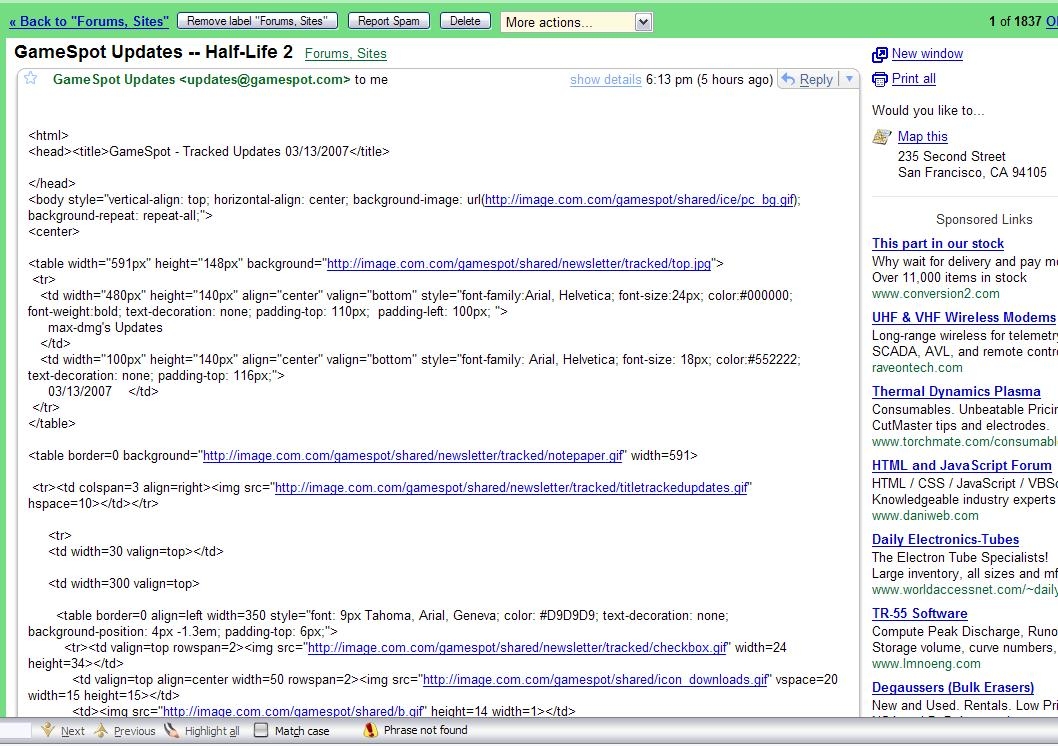Screen dimensions: 1058x746
Task: Click the map icon beside Map this
Action: pyautogui.click(x=882, y=137)
